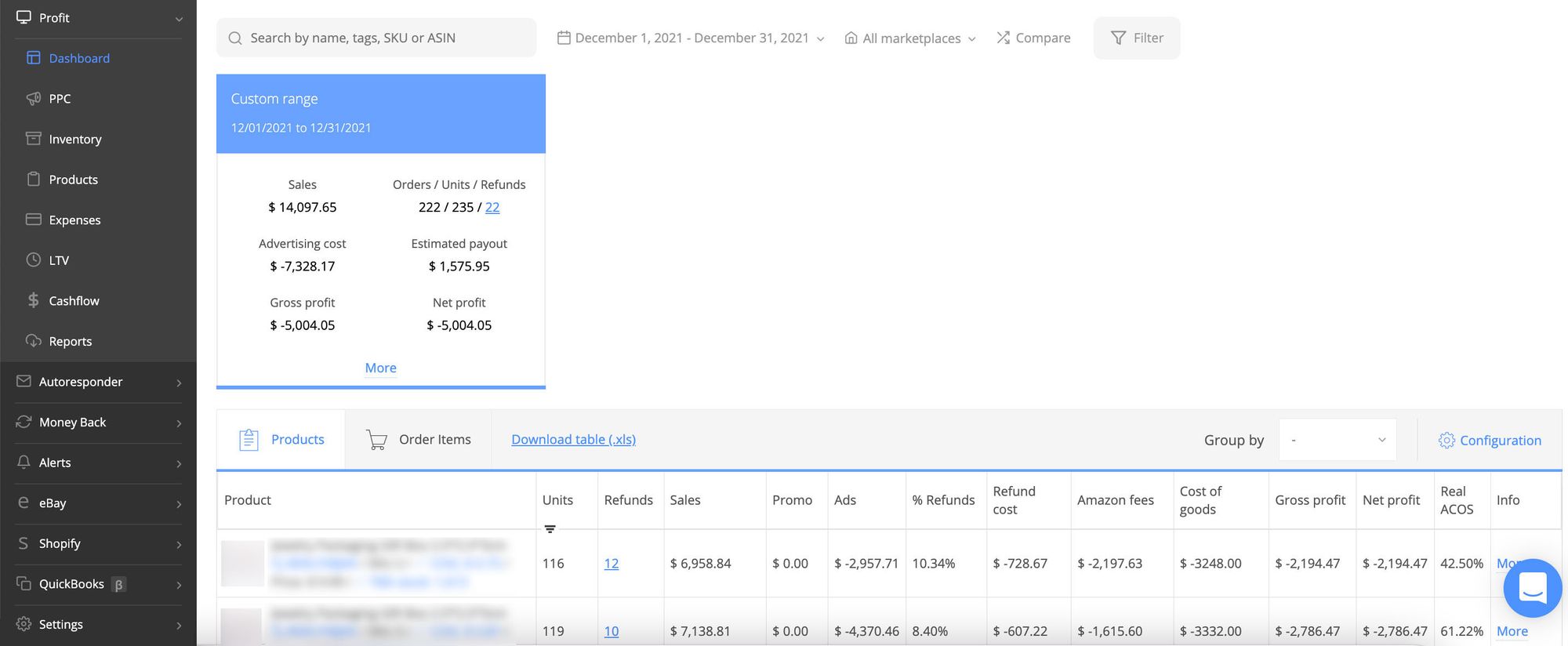Image resolution: width=1568 pixels, height=646 pixels.
Task: Click More link in Custom range card
Action: pyautogui.click(x=380, y=368)
